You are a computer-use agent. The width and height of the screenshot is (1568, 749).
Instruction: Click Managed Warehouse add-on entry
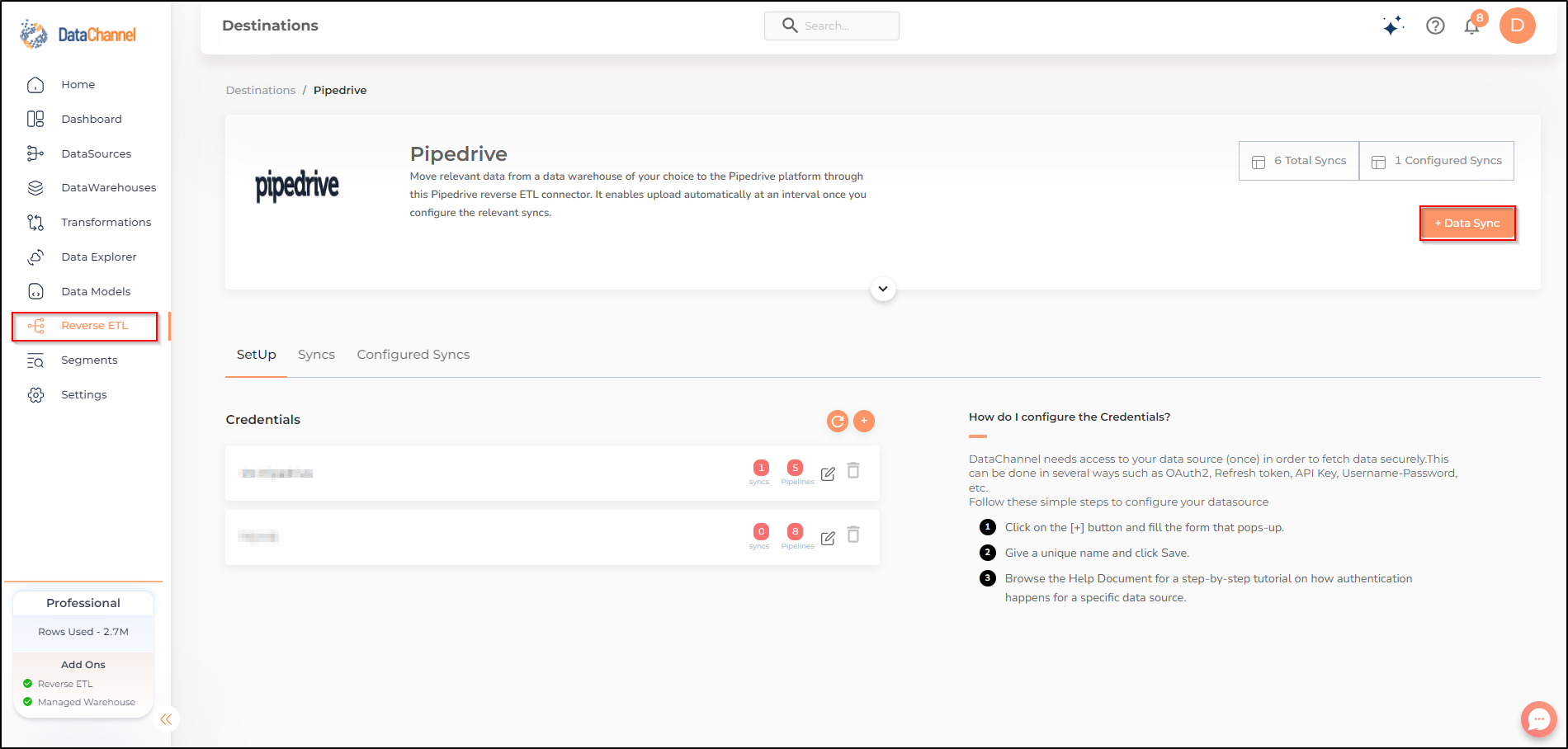click(x=86, y=703)
